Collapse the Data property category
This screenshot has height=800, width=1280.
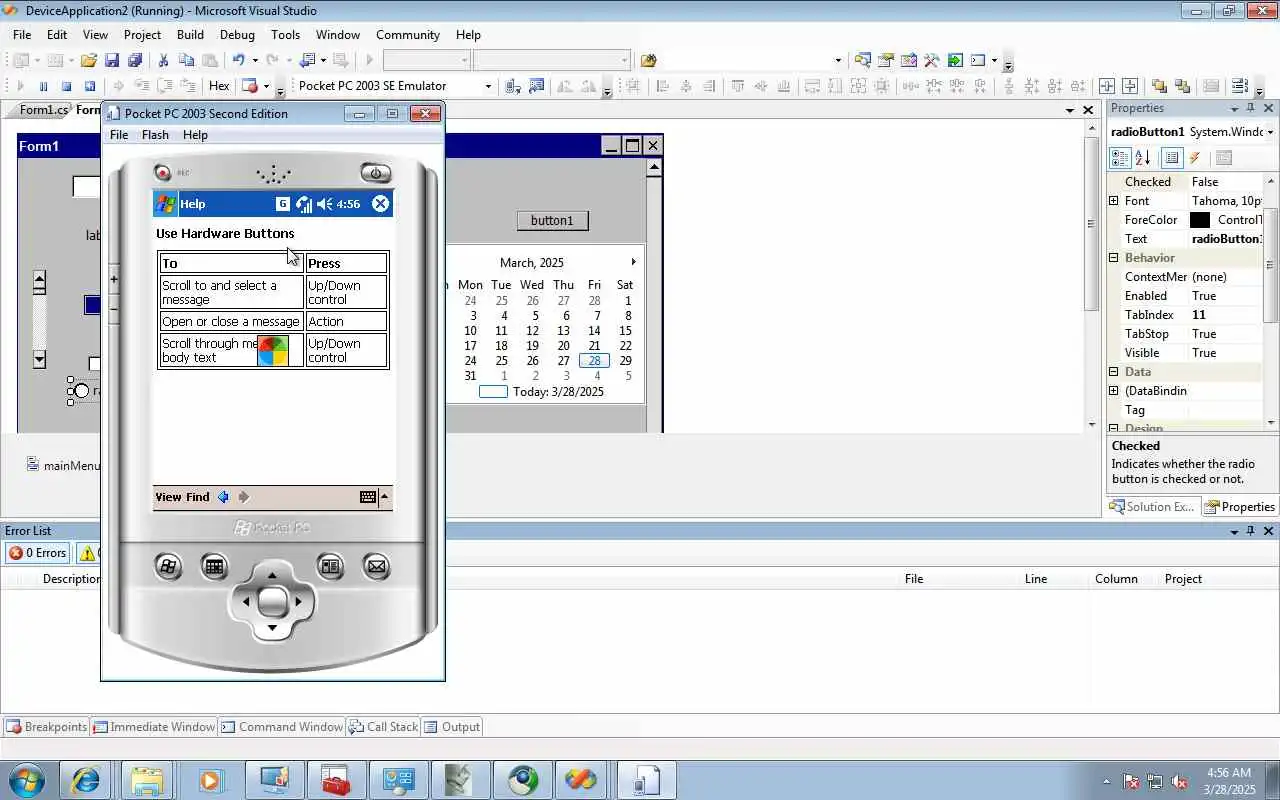(1114, 372)
